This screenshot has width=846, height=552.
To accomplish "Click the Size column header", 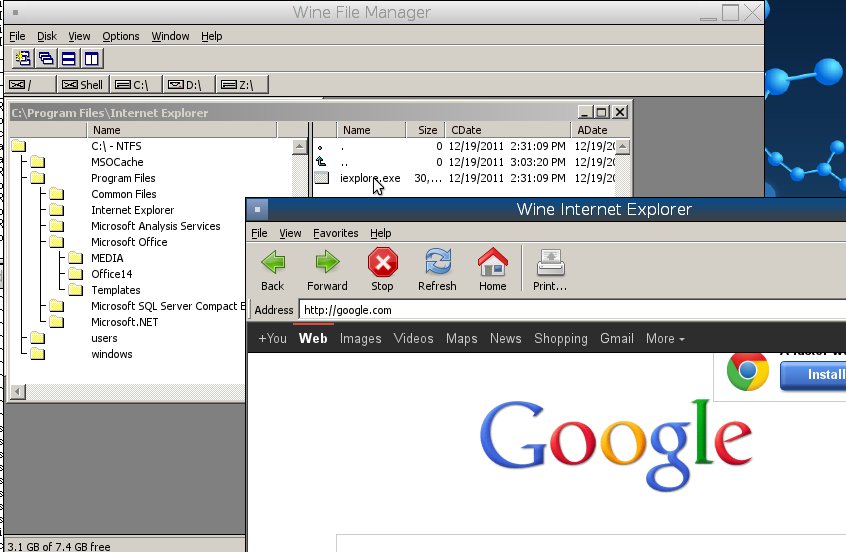I will (425, 130).
